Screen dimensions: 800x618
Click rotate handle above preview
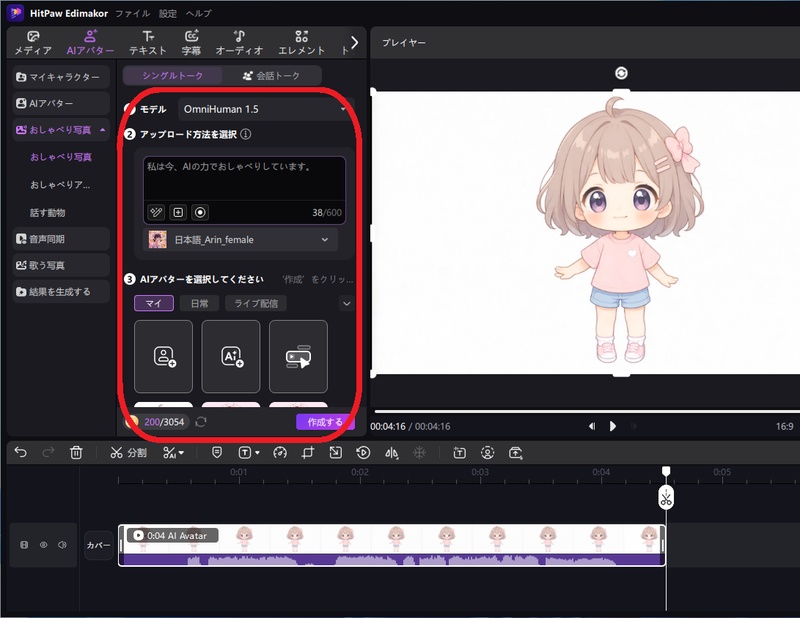click(x=621, y=73)
